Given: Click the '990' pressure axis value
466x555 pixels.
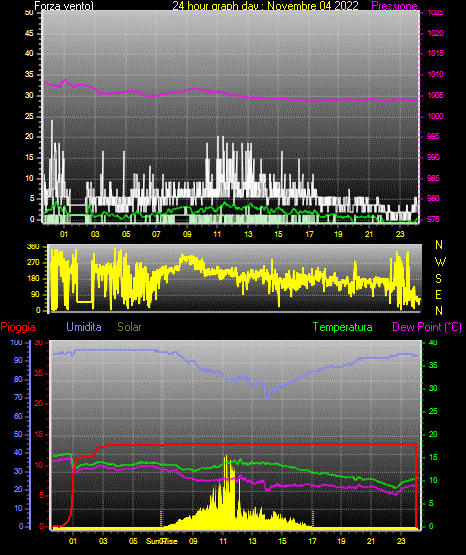Looking at the screenshot, I should 433,157.
